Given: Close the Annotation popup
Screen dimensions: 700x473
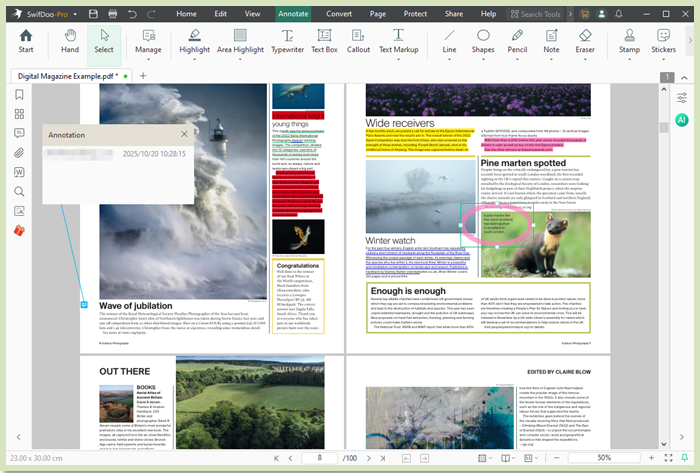Looking at the screenshot, I should (x=184, y=134).
